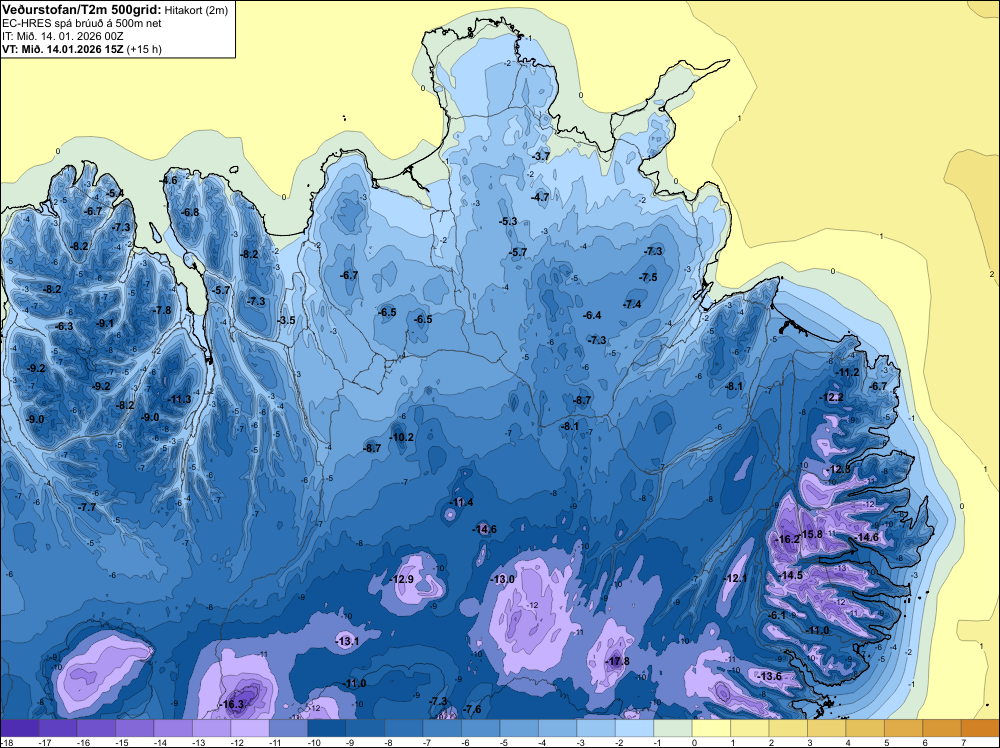This screenshot has width=1000, height=748.
Task: Click the -14.5 temperature label
Action: (790, 575)
